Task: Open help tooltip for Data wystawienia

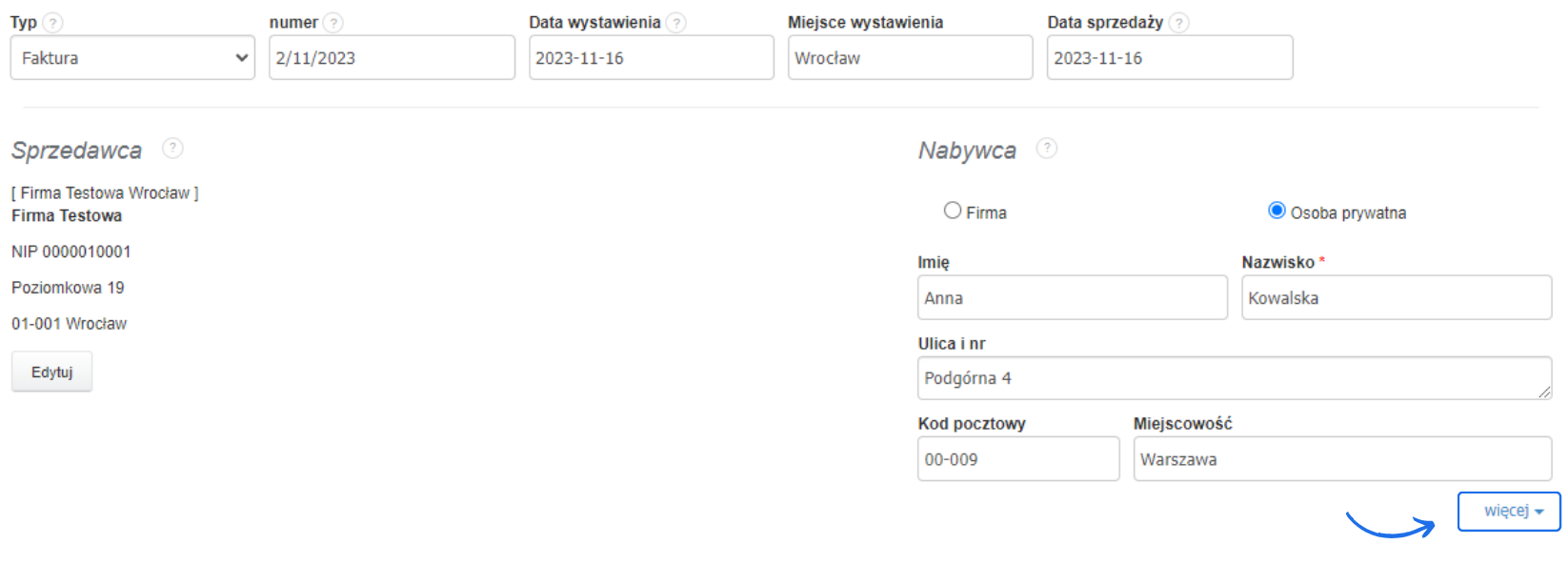Action: [x=675, y=23]
